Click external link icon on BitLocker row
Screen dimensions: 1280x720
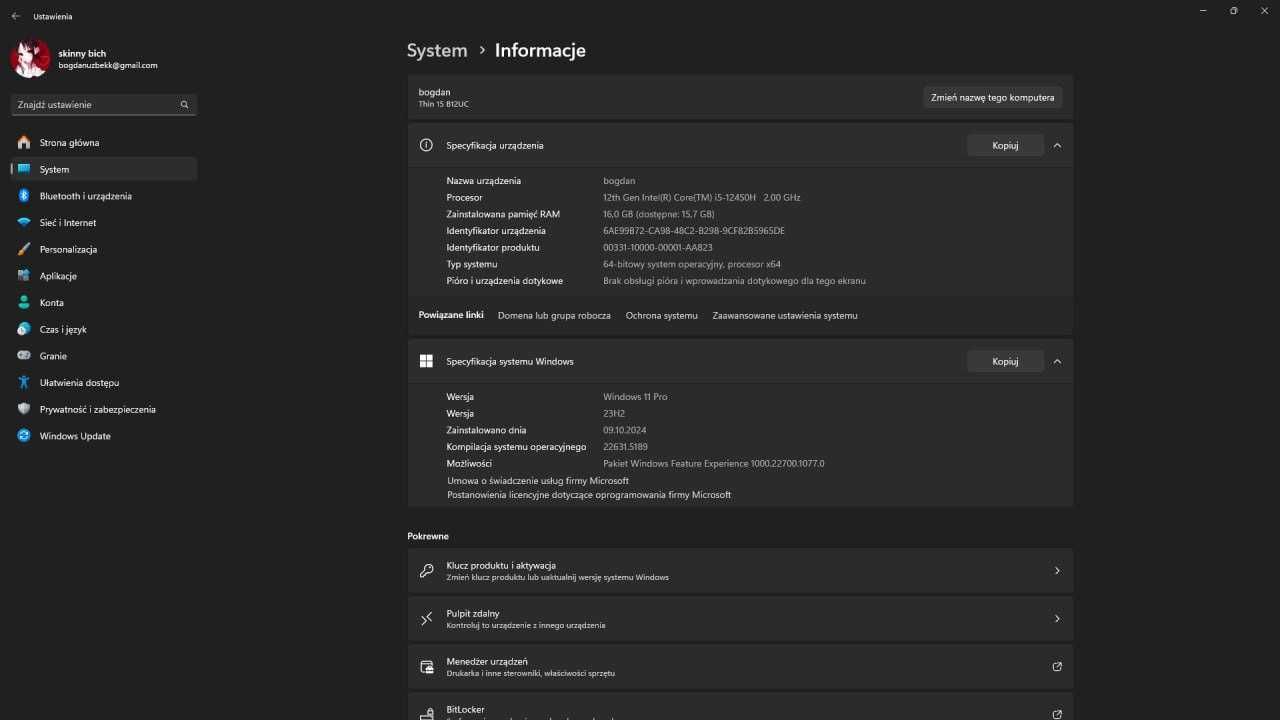pos(1057,714)
